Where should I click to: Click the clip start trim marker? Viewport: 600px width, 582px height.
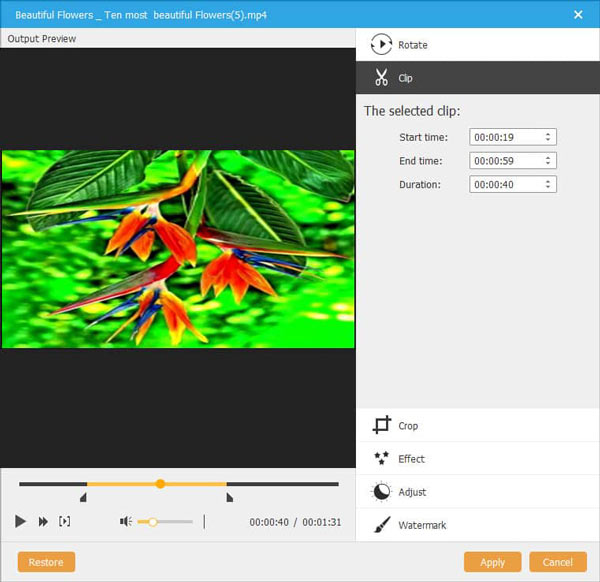[84, 497]
